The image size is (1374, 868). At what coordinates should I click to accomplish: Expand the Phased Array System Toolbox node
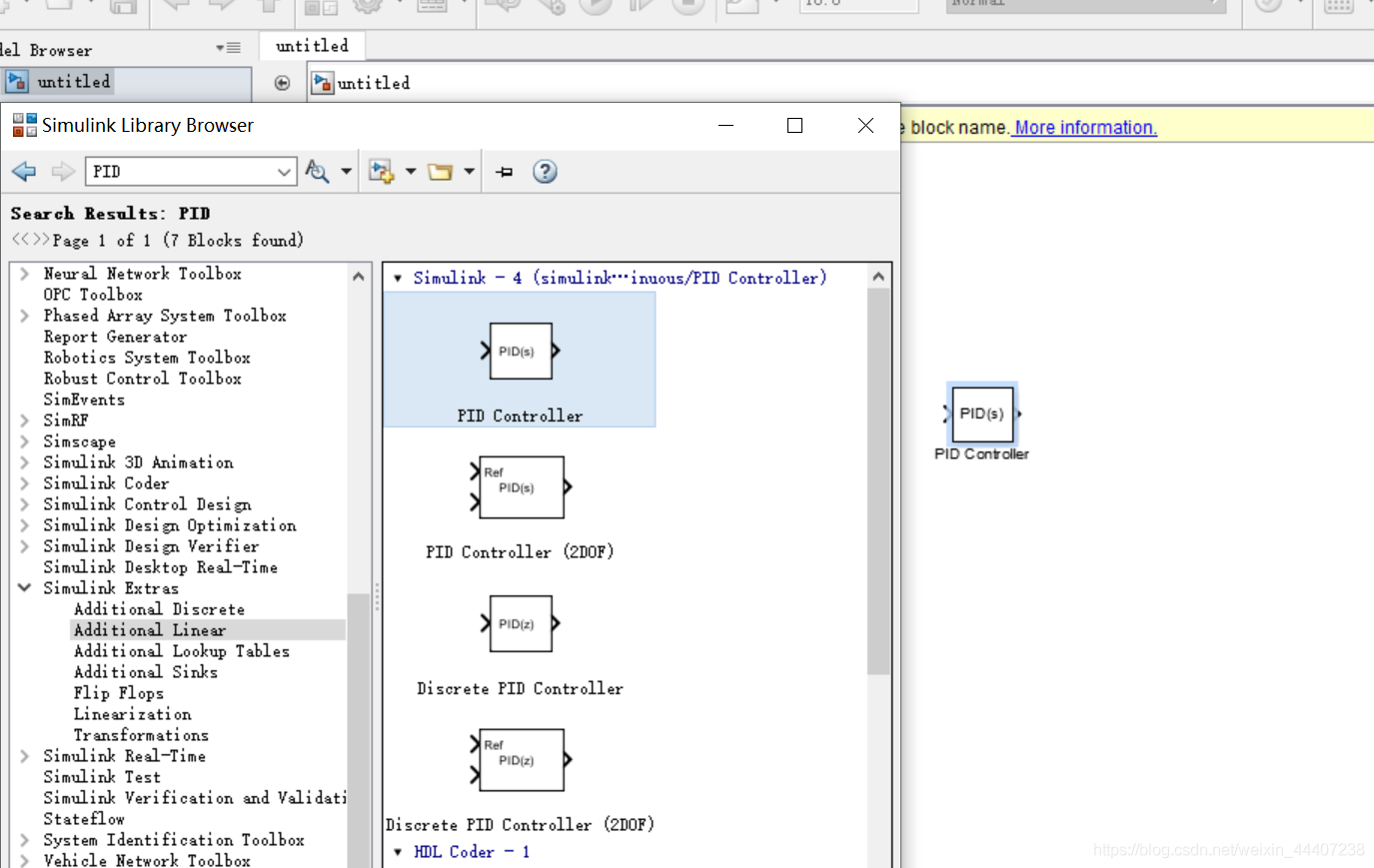click(24, 316)
